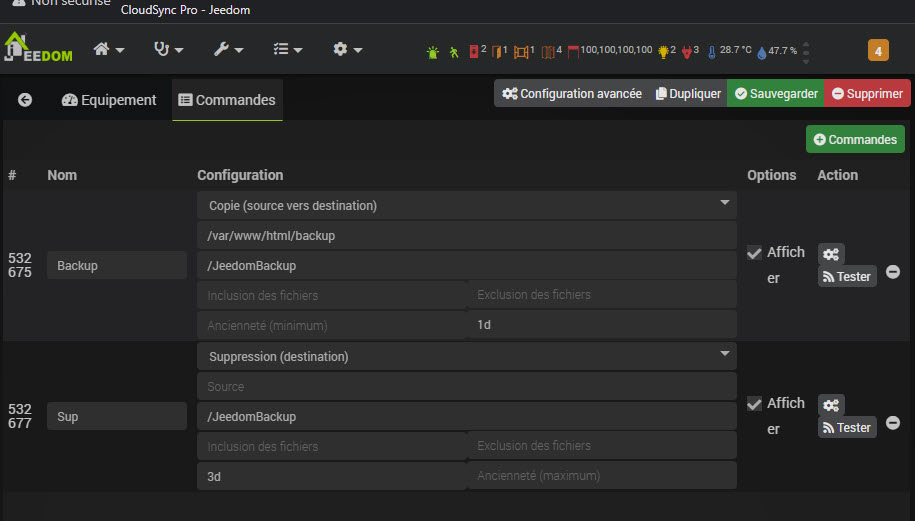Viewport: 915px width, 521px height.
Task: Click Tester button for the Backup command
Action: tap(846, 276)
